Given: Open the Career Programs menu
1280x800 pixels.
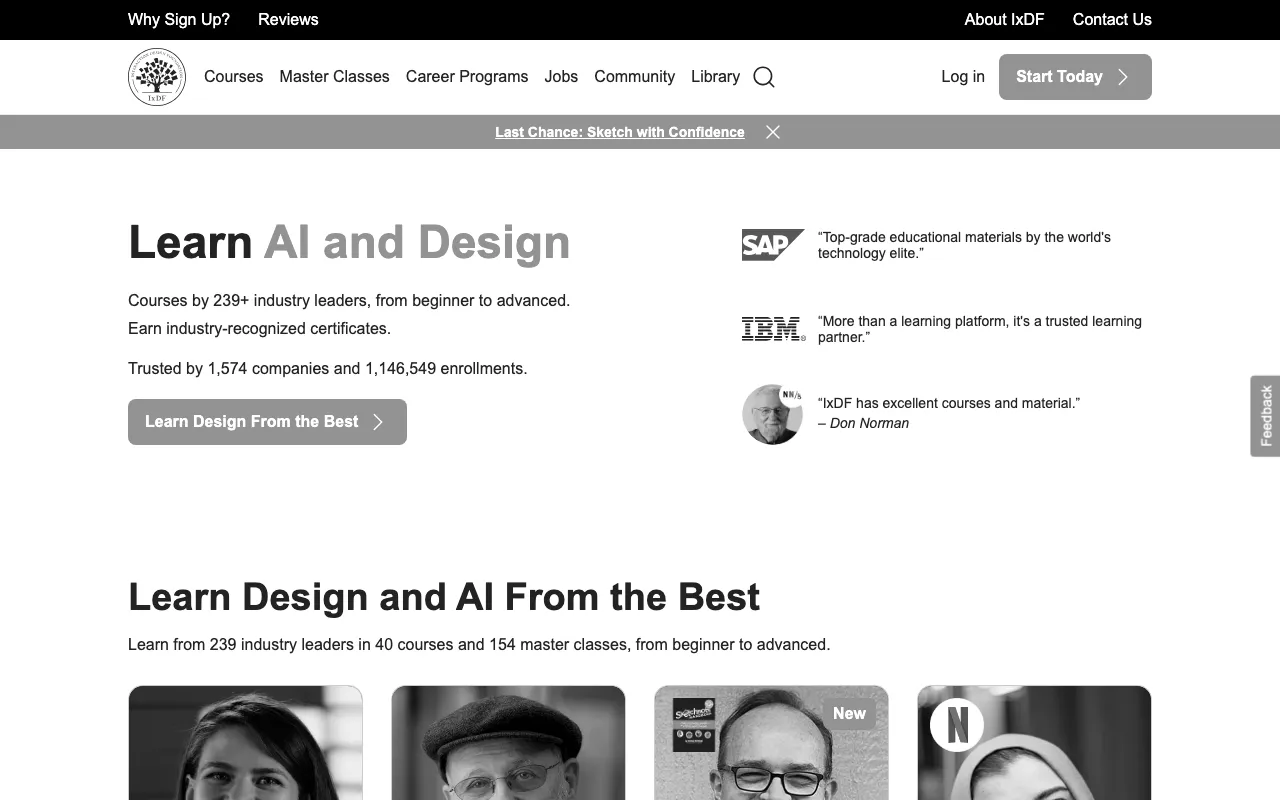Looking at the screenshot, I should click(467, 77).
